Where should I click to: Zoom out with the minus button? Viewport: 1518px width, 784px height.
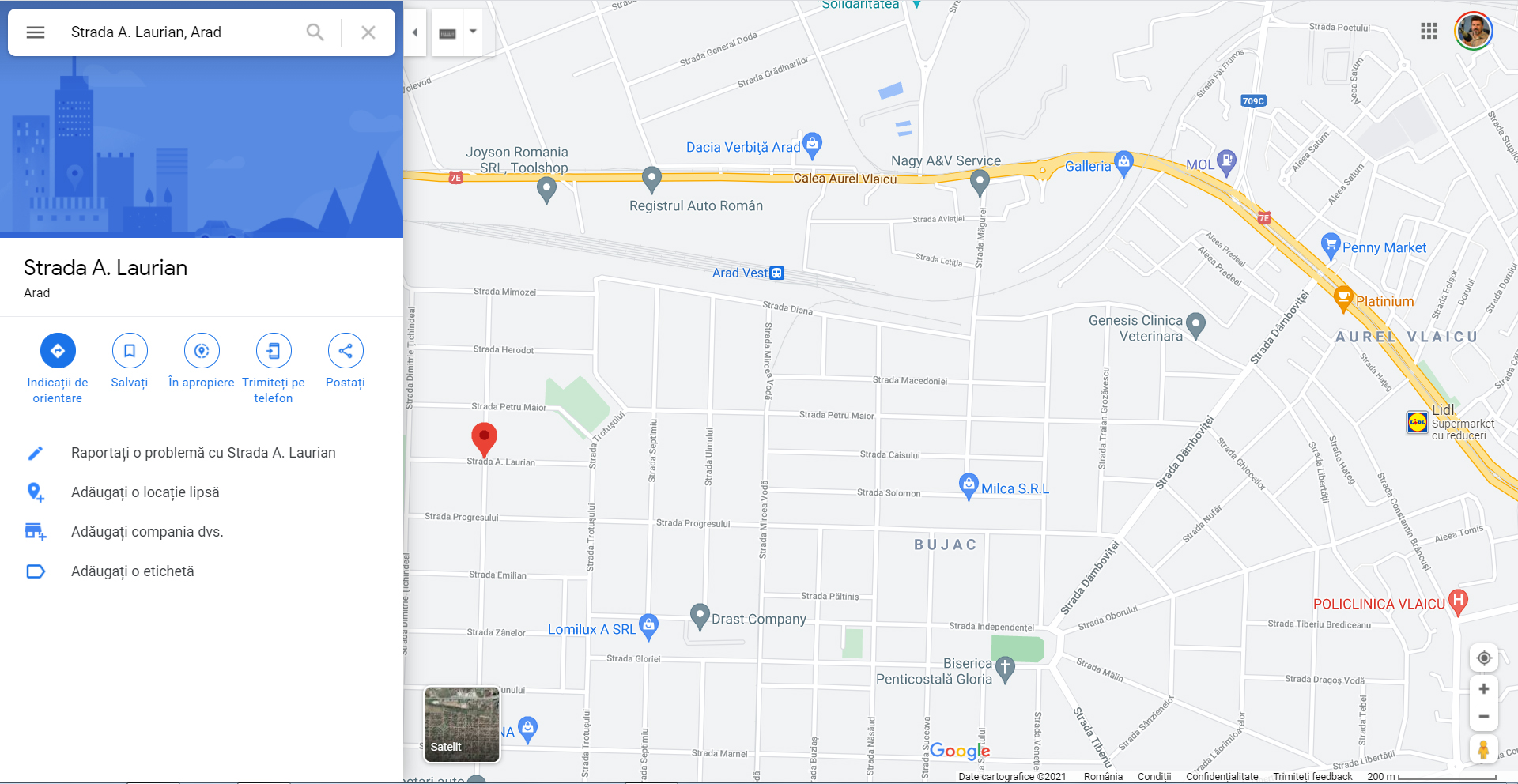point(1484,717)
